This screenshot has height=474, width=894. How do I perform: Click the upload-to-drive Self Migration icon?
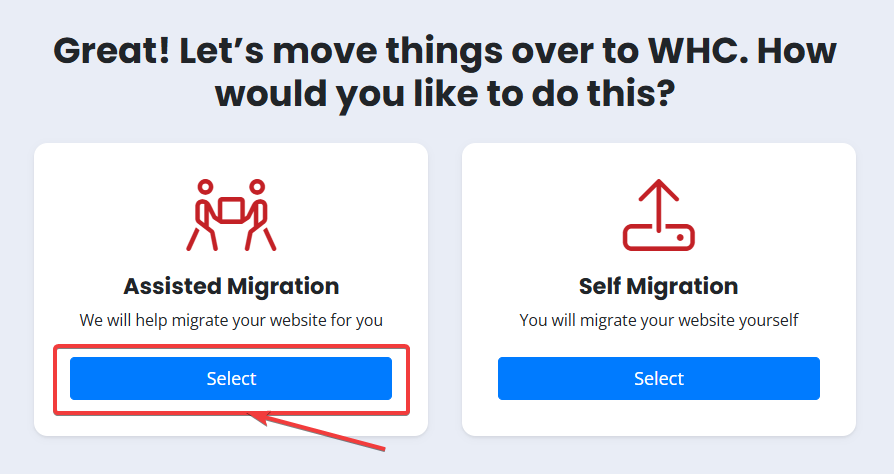click(x=659, y=215)
